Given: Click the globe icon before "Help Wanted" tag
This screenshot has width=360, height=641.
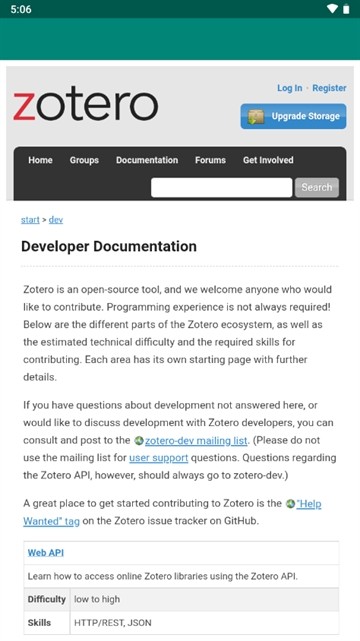Looking at the screenshot, I should coord(291,504).
